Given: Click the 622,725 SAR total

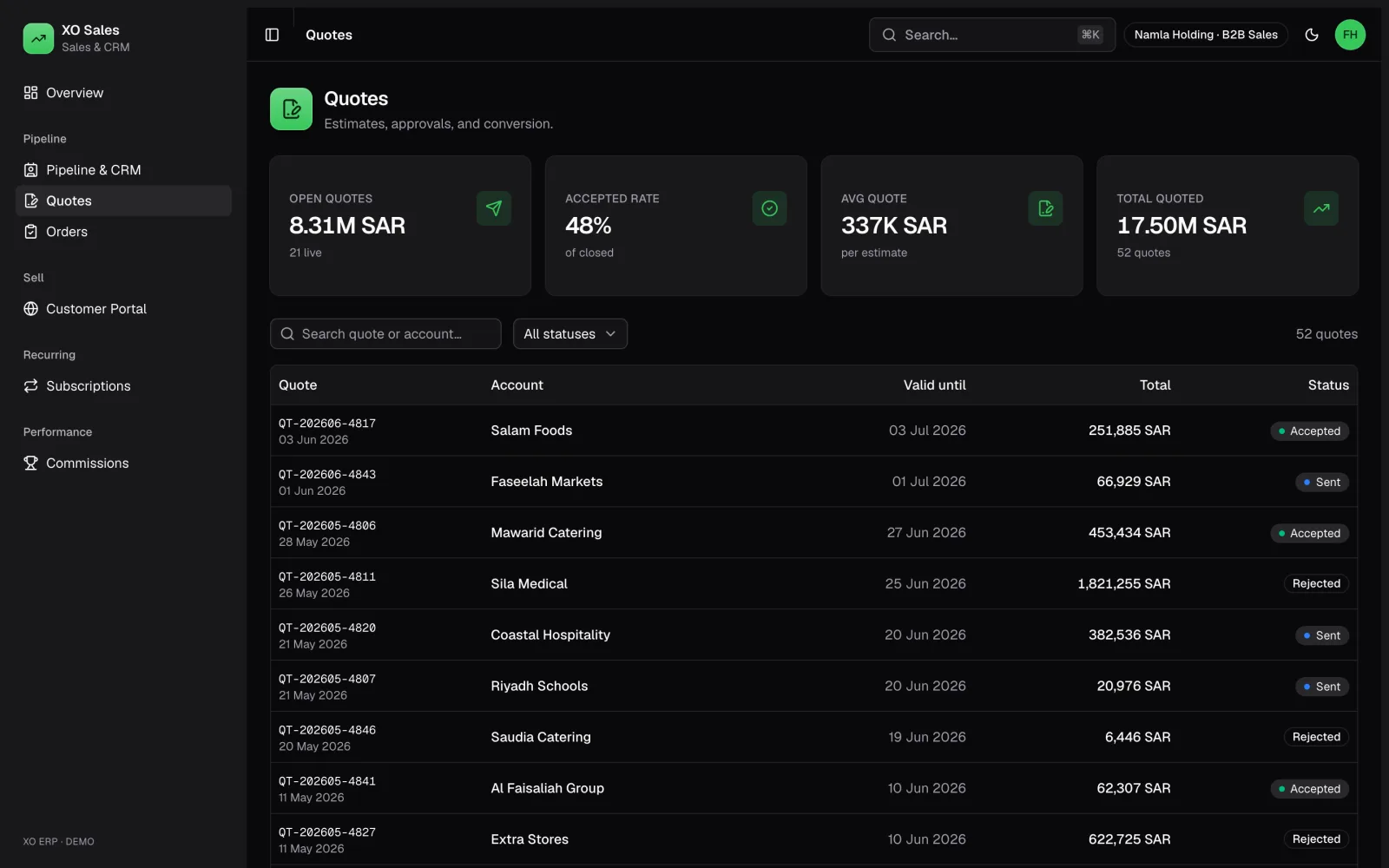Looking at the screenshot, I should click(x=1129, y=839).
